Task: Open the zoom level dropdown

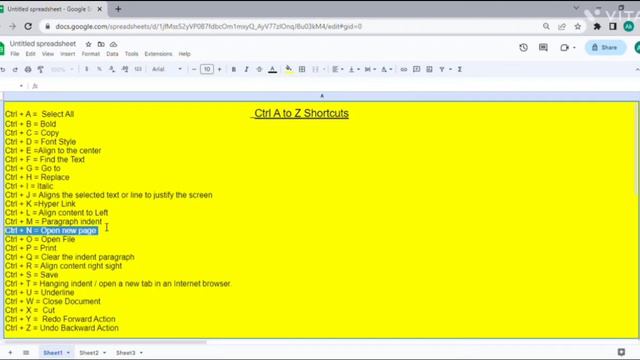Action: click(62, 69)
